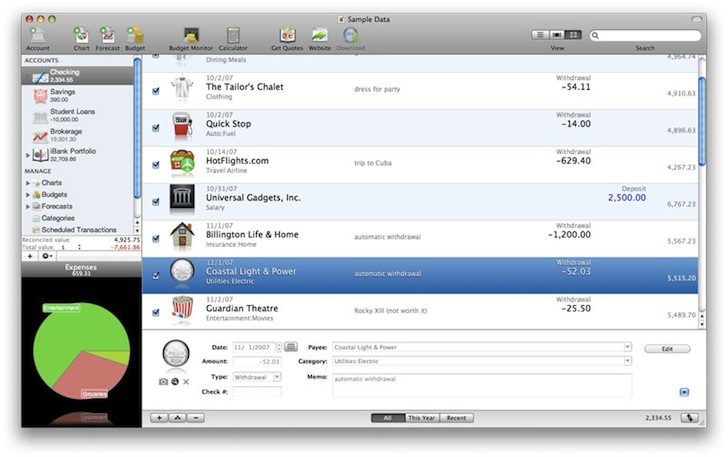Click the Check # input field
728x457 pixels.
[x=257, y=392]
